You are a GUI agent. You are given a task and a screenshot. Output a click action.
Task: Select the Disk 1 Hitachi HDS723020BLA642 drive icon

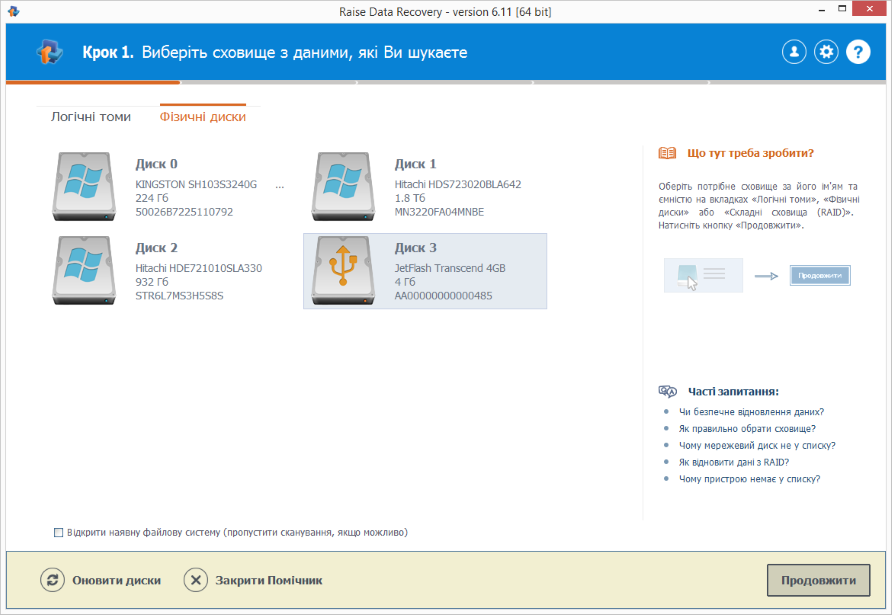point(343,187)
